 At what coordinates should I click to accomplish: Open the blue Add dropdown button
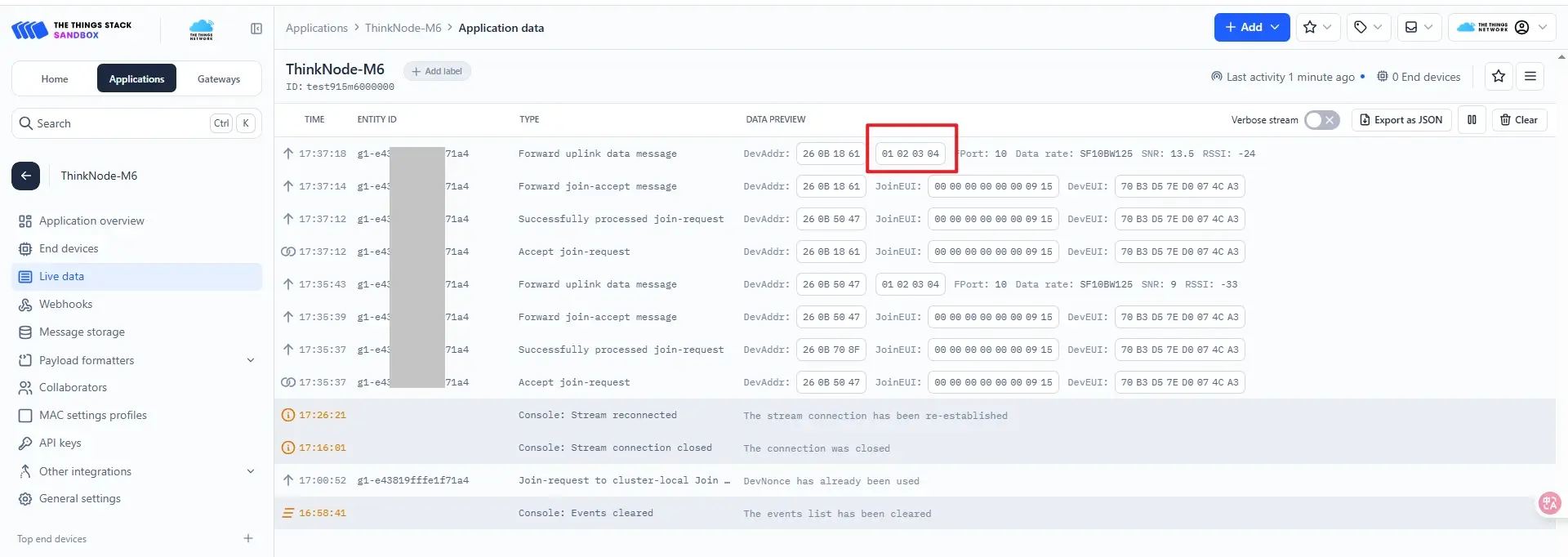coord(1251,27)
